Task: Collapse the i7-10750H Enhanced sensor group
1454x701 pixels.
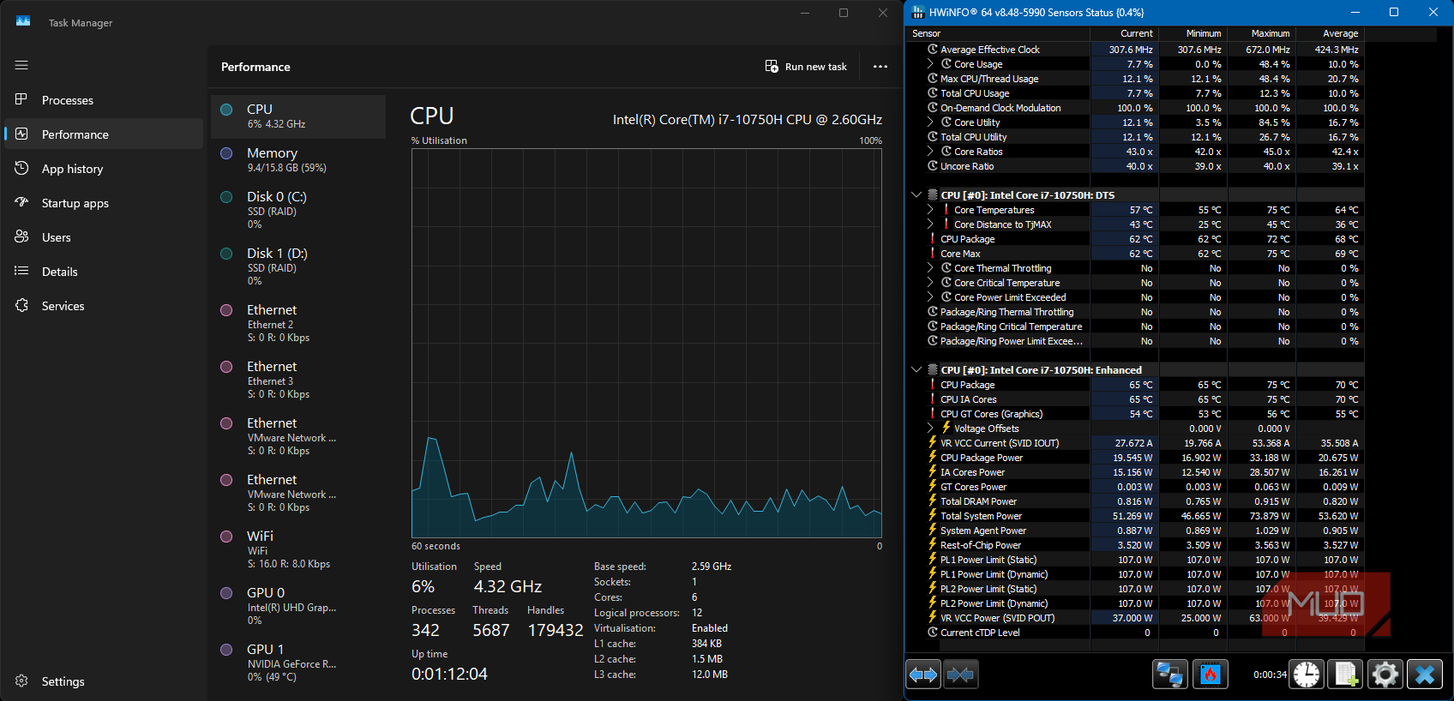Action: 917,370
